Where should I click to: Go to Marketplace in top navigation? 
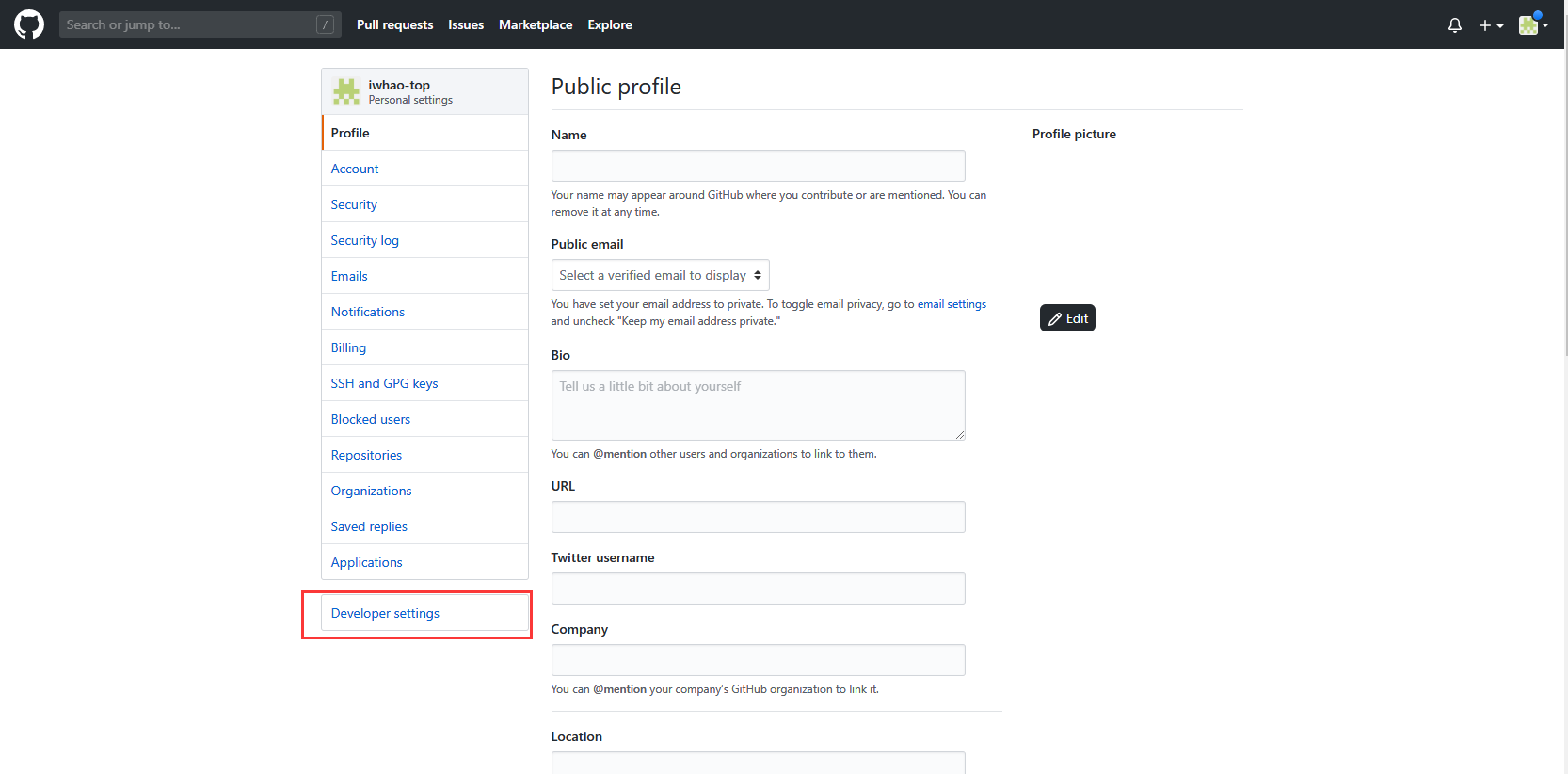pos(535,24)
